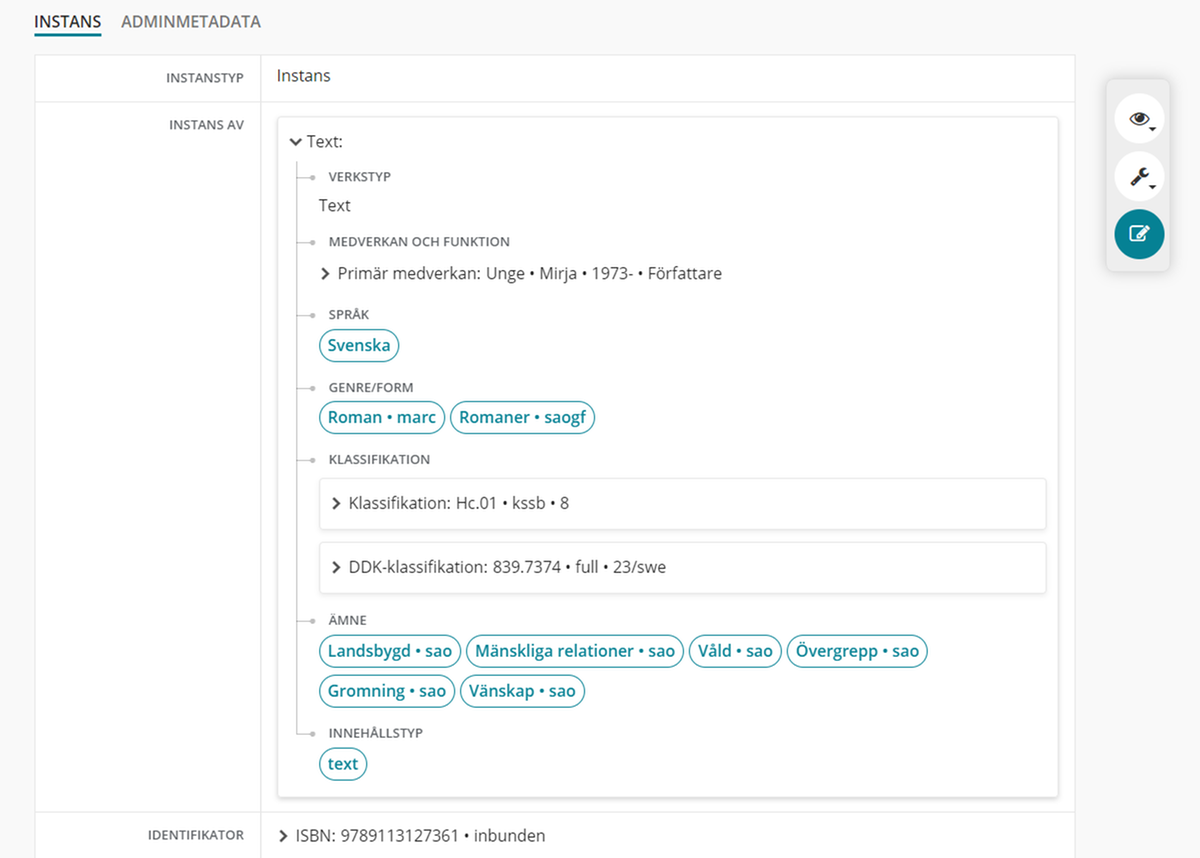
Task: Click the Roman marc genre tag
Action: 382,418
